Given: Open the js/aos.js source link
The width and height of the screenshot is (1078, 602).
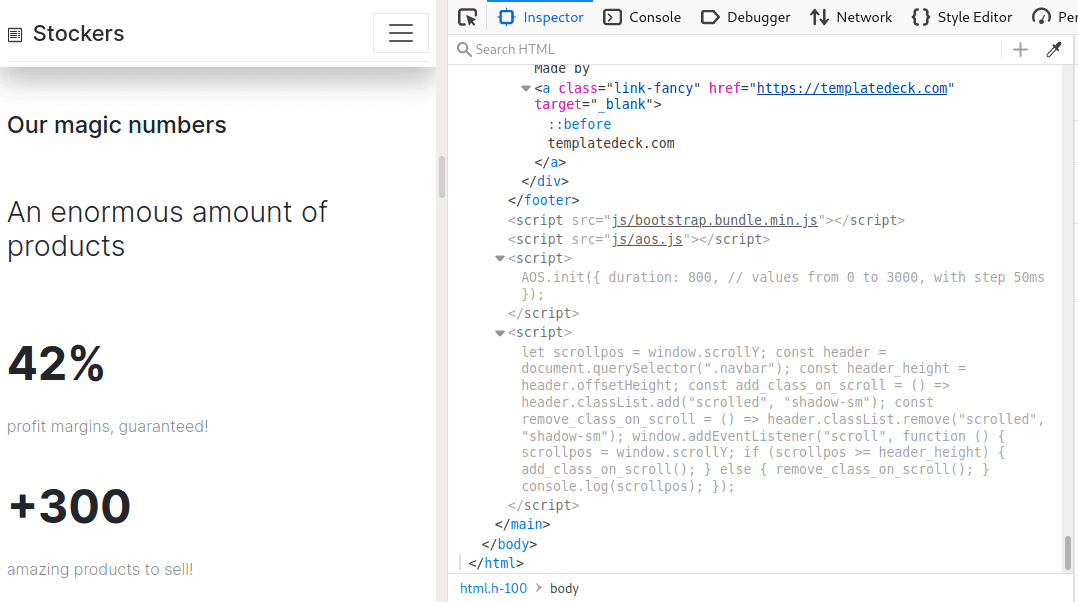Looking at the screenshot, I should pyautogui.click(x=646, y=239).
